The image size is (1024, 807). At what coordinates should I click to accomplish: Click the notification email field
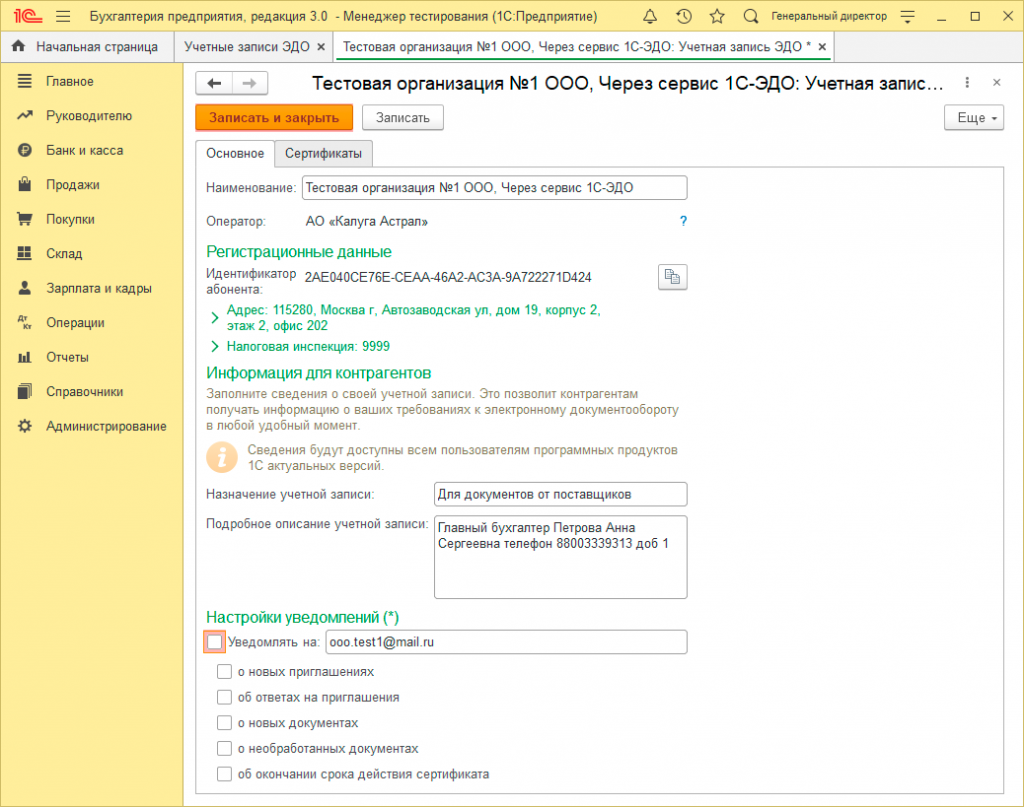tap(506, 642)
